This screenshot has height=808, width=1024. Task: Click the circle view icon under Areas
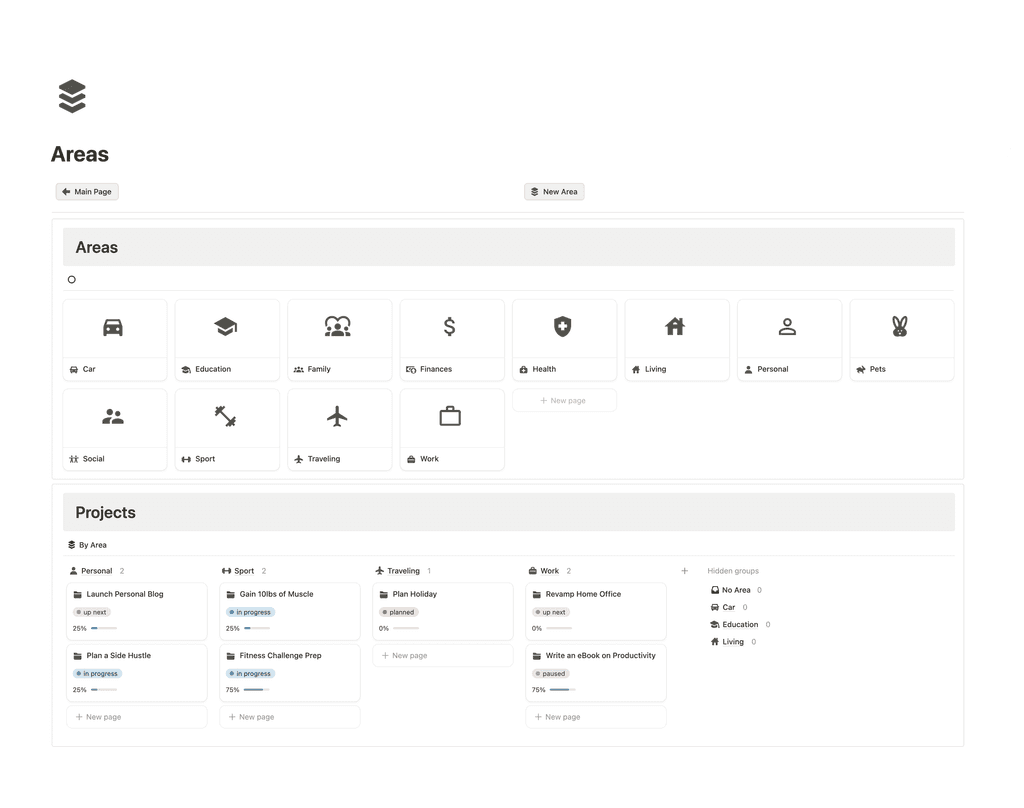[72, 280]
